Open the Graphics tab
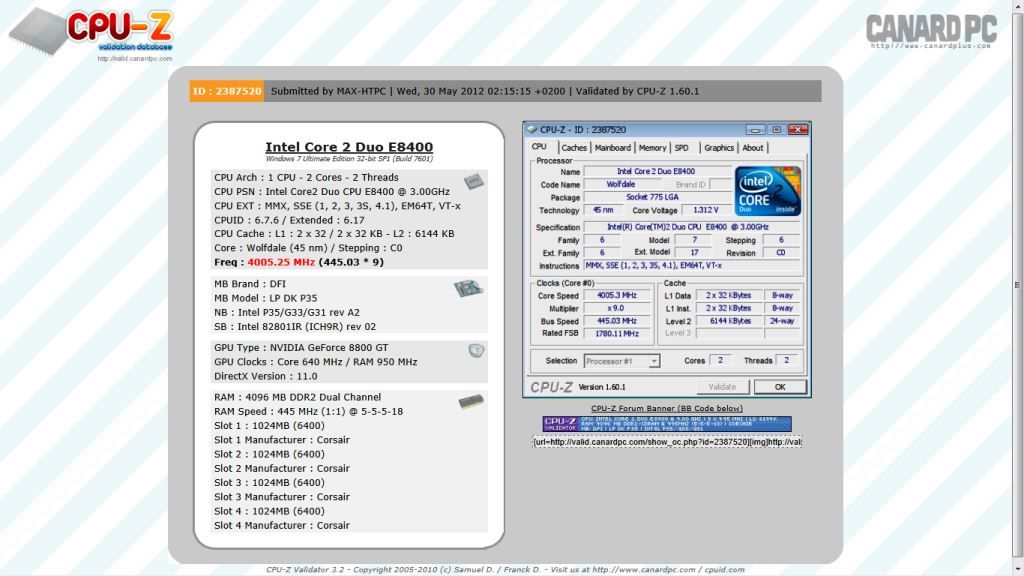The image size is (1024, 576). pyautogui.click(x=718, y=148)
